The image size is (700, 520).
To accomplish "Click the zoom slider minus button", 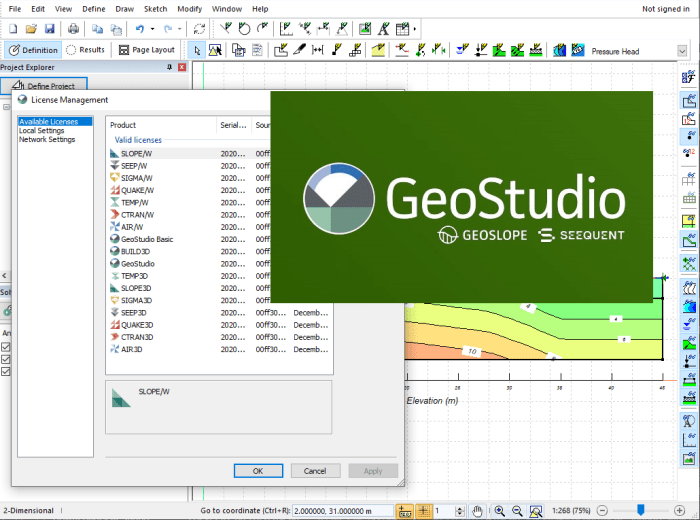I will (x=602, y=510).
